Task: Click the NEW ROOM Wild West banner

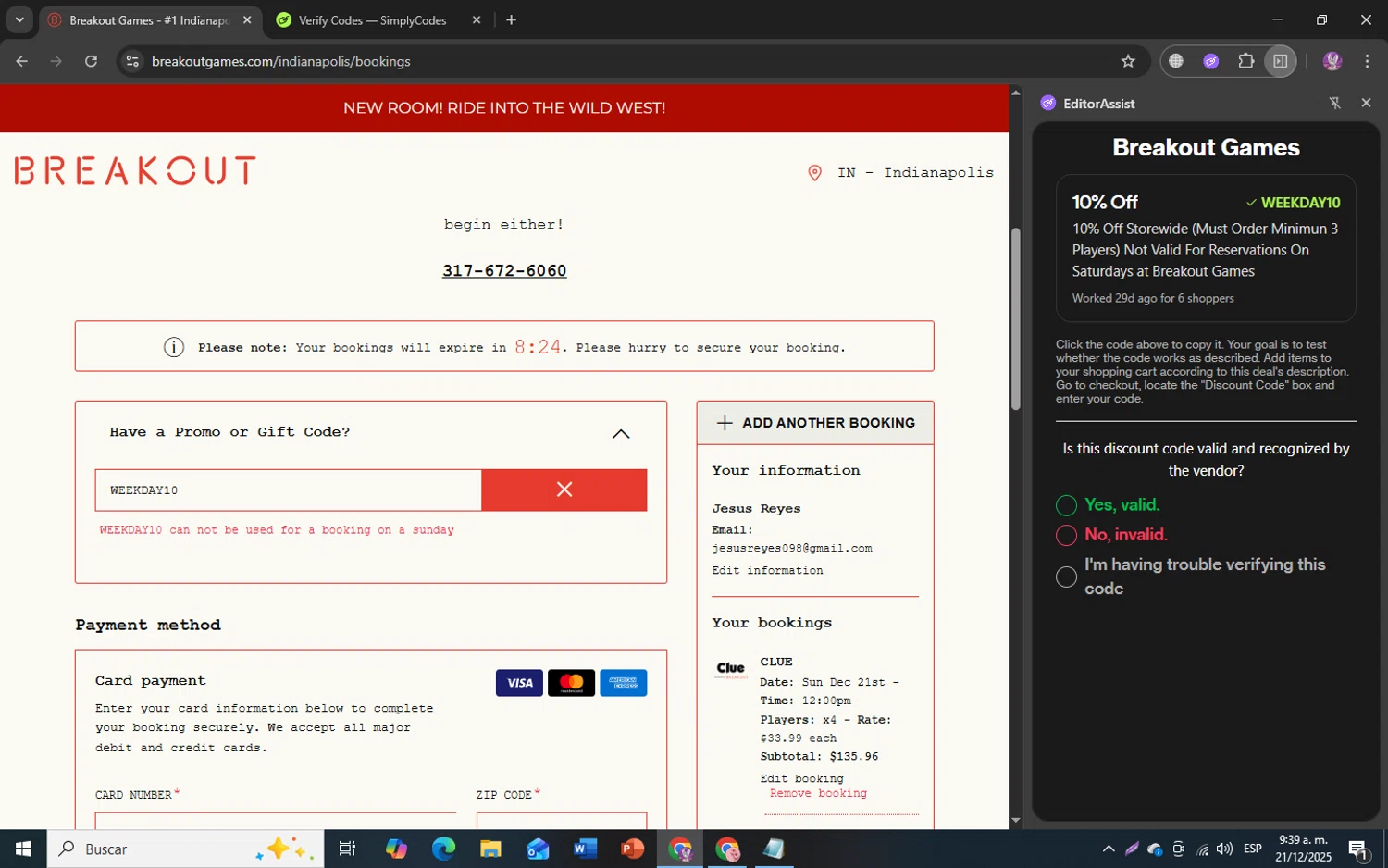Action: pyautogui.click(x=504, y=108)
